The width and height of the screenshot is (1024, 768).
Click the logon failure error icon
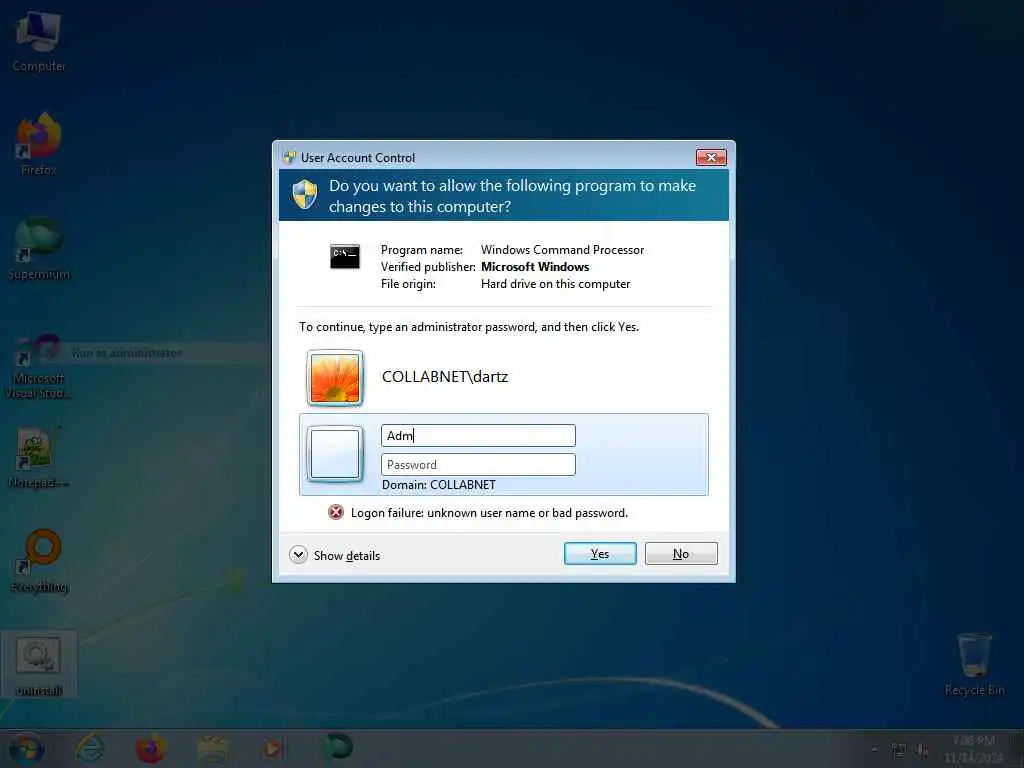point(336,513)
